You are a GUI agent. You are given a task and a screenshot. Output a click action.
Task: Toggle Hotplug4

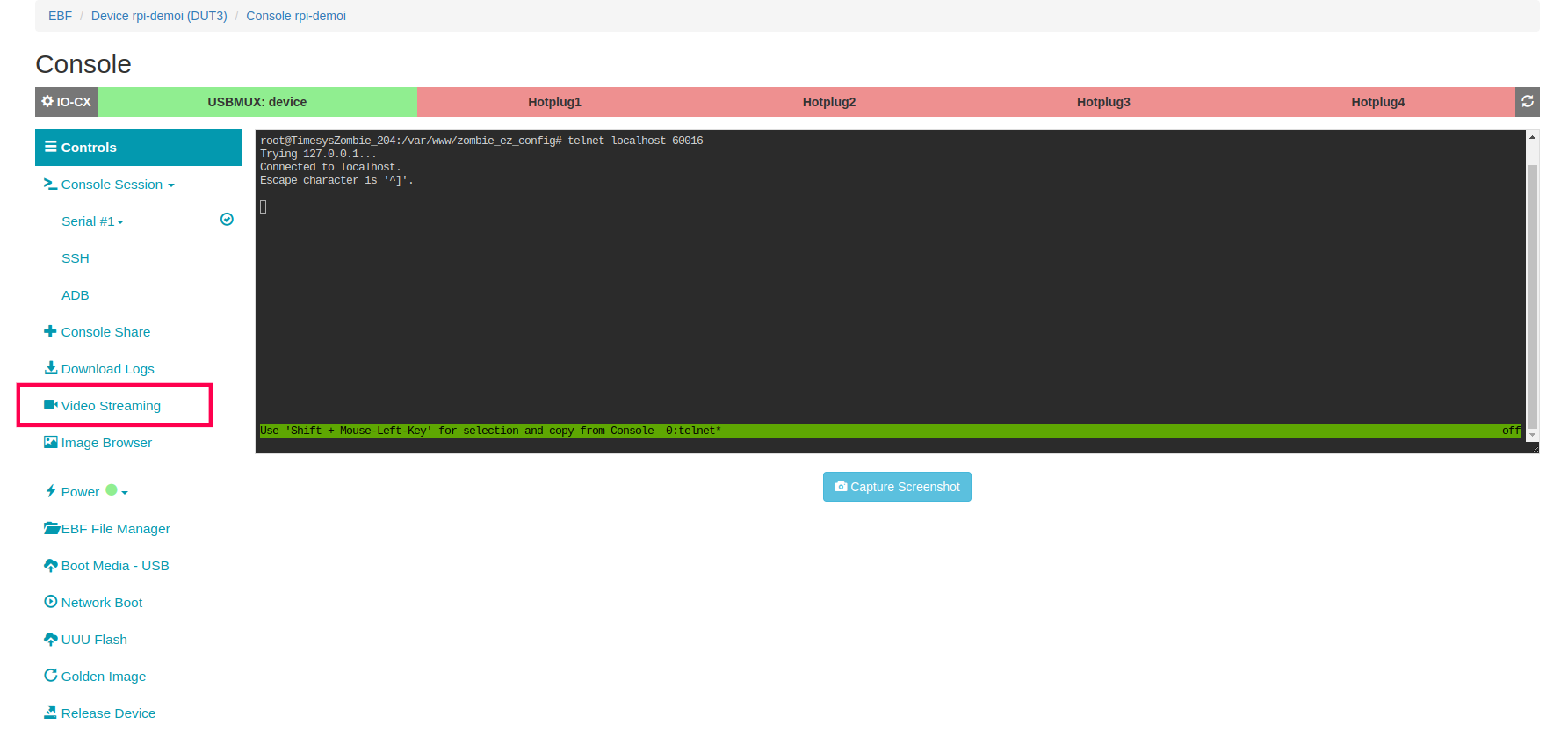[1378, 102]
